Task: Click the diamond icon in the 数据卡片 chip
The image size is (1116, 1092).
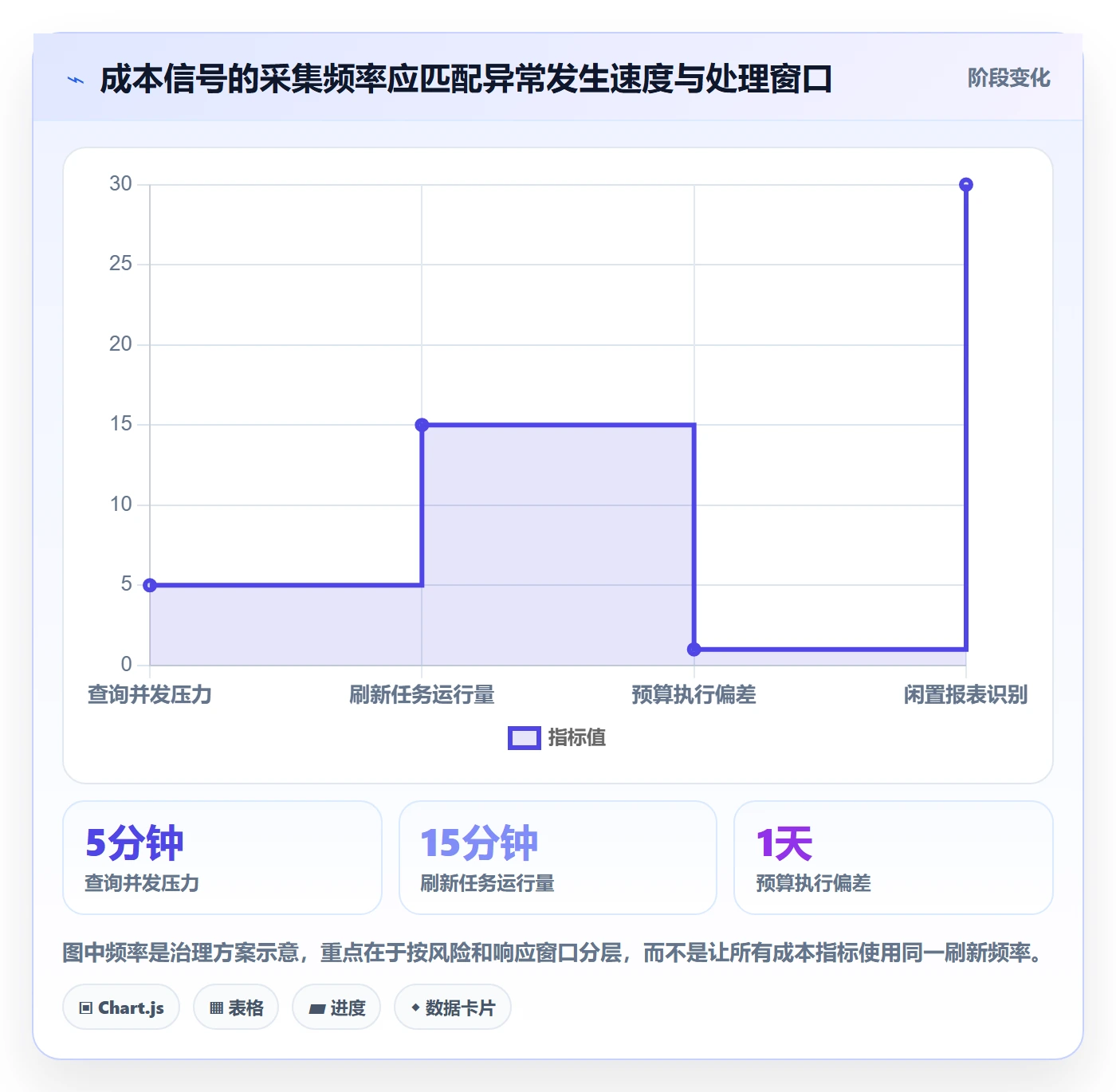Action: pos(415,1008)
